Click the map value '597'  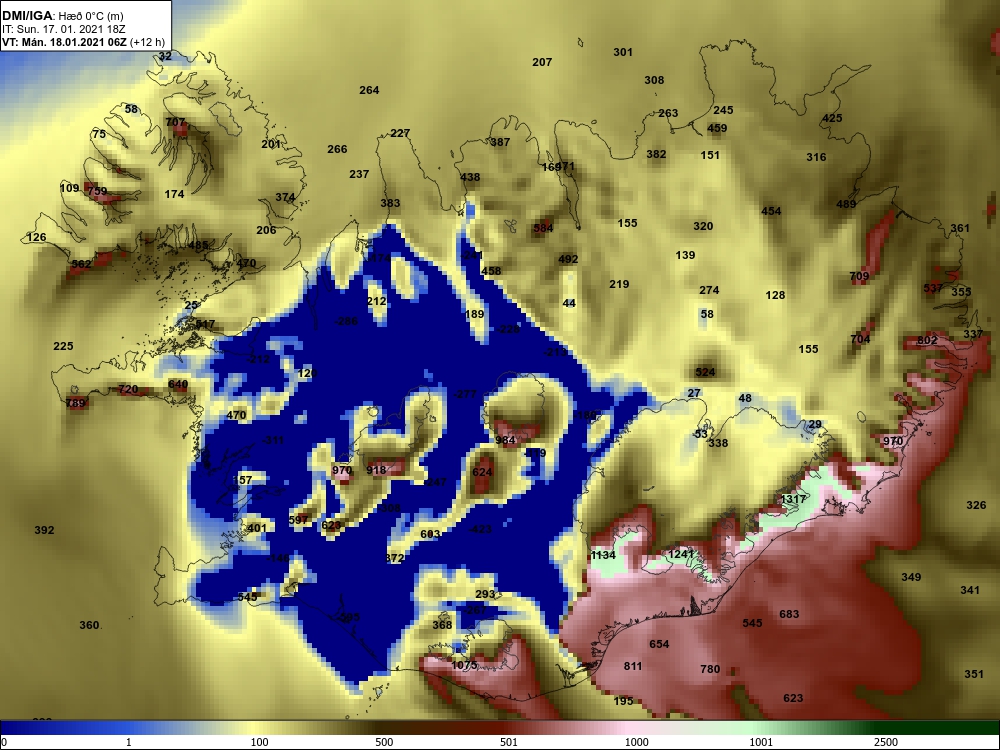click(298, 520)
